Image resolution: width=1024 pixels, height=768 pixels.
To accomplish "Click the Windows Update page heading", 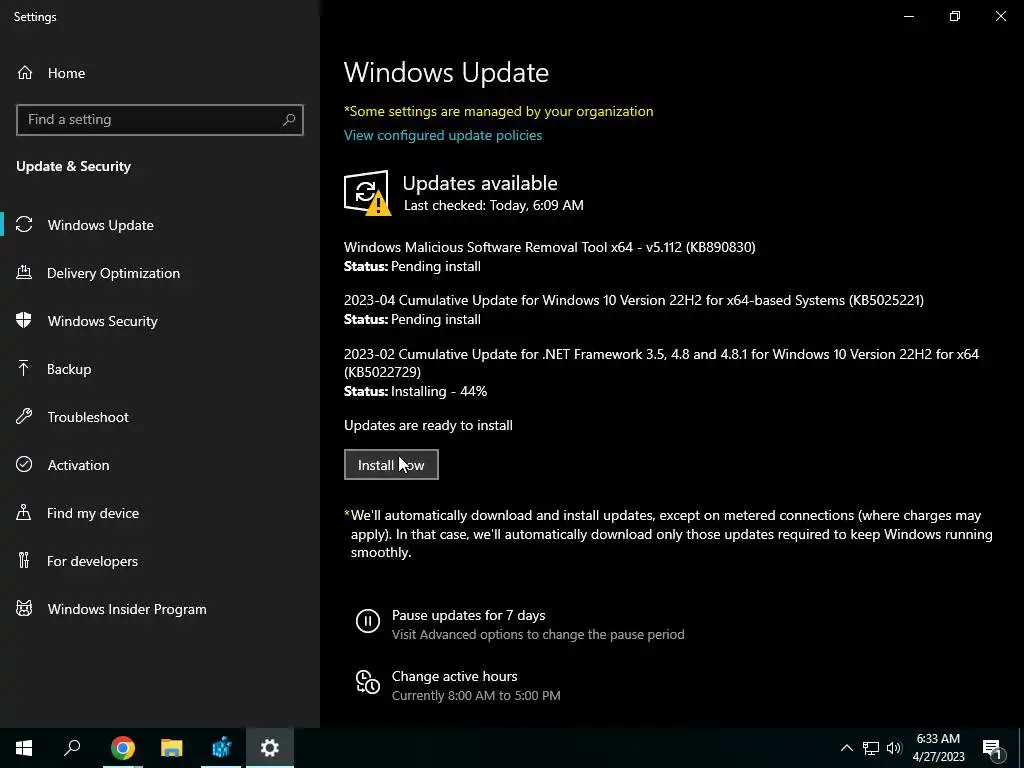I will coord(446,72).
